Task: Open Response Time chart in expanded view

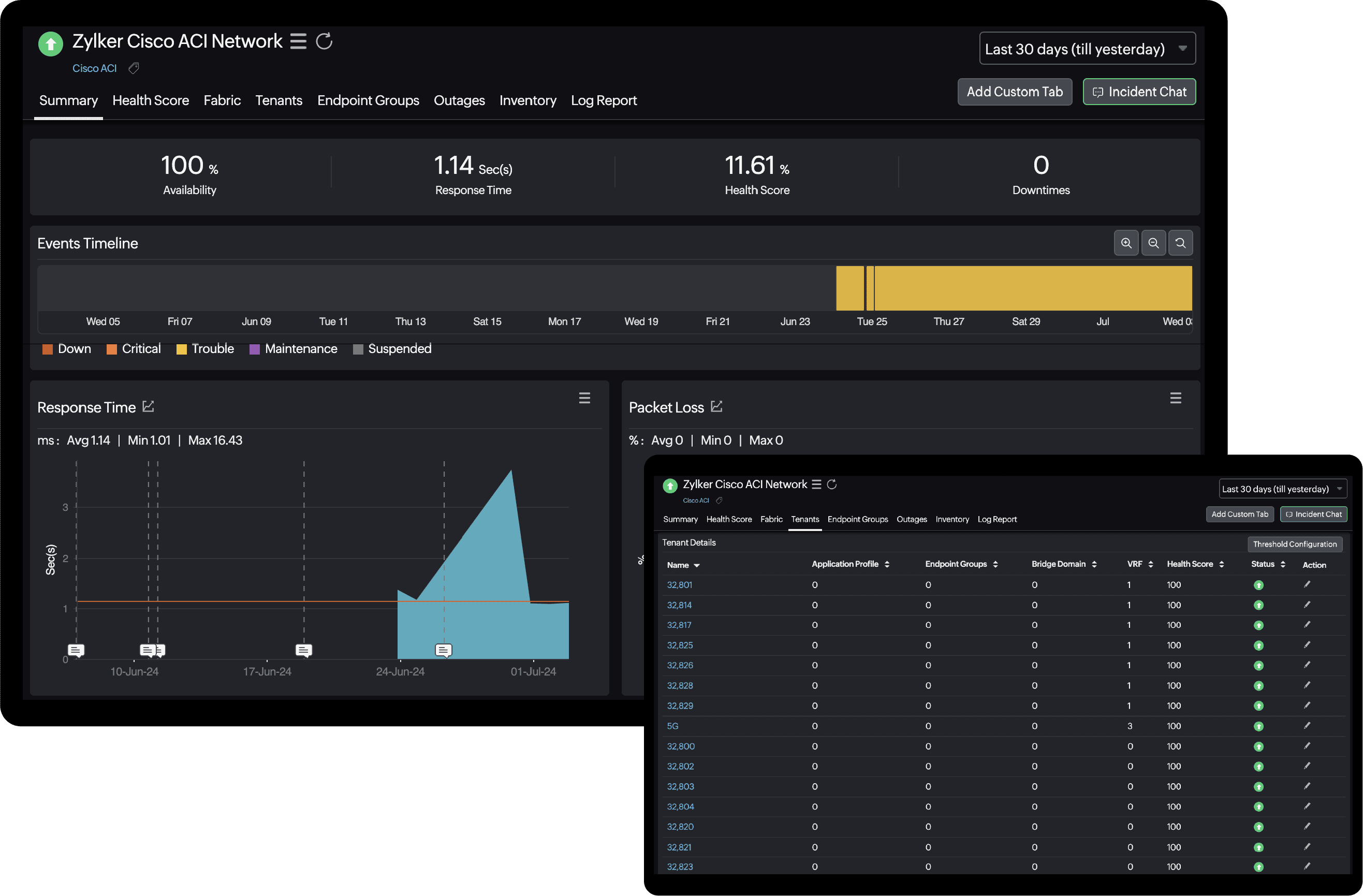Action: [x=149, y=406]
